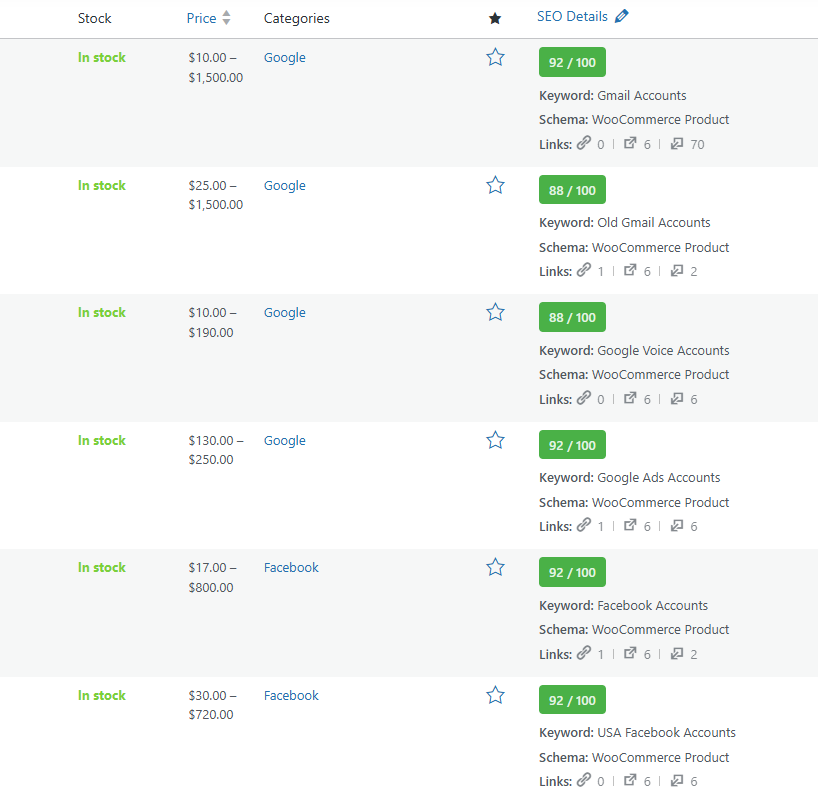Viewport: 818px width, 804px height.
Task: Open Google category for Gmail Accounts row
Action: point(285,58)
